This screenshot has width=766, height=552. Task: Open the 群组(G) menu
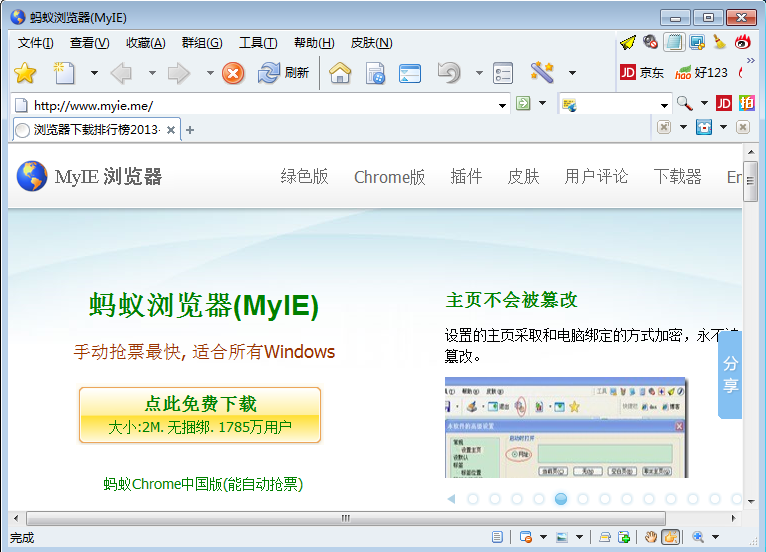202,43
